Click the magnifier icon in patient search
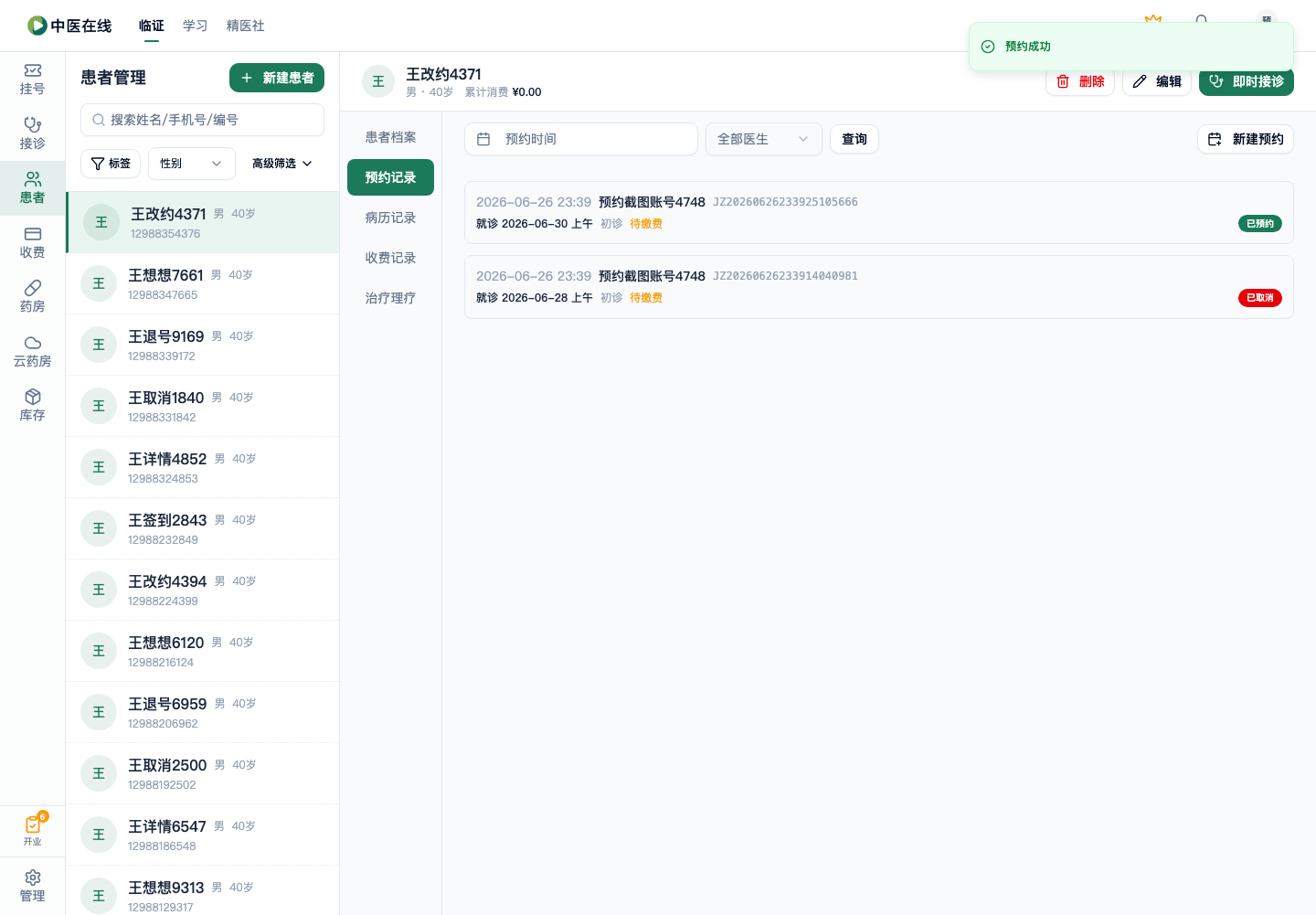This screenshot has height=915, width=1316. pyautogui.click(x=98, y=120)
